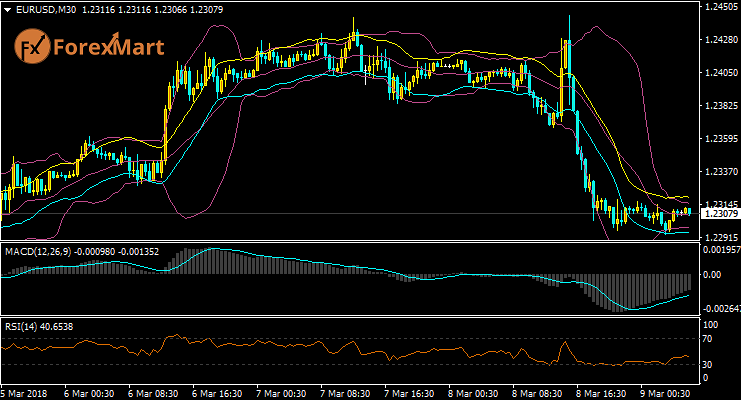Click the 9 Mar 00:30 time axis label
741x400 pixels.
pyautogui.click(x=664, y=394)
